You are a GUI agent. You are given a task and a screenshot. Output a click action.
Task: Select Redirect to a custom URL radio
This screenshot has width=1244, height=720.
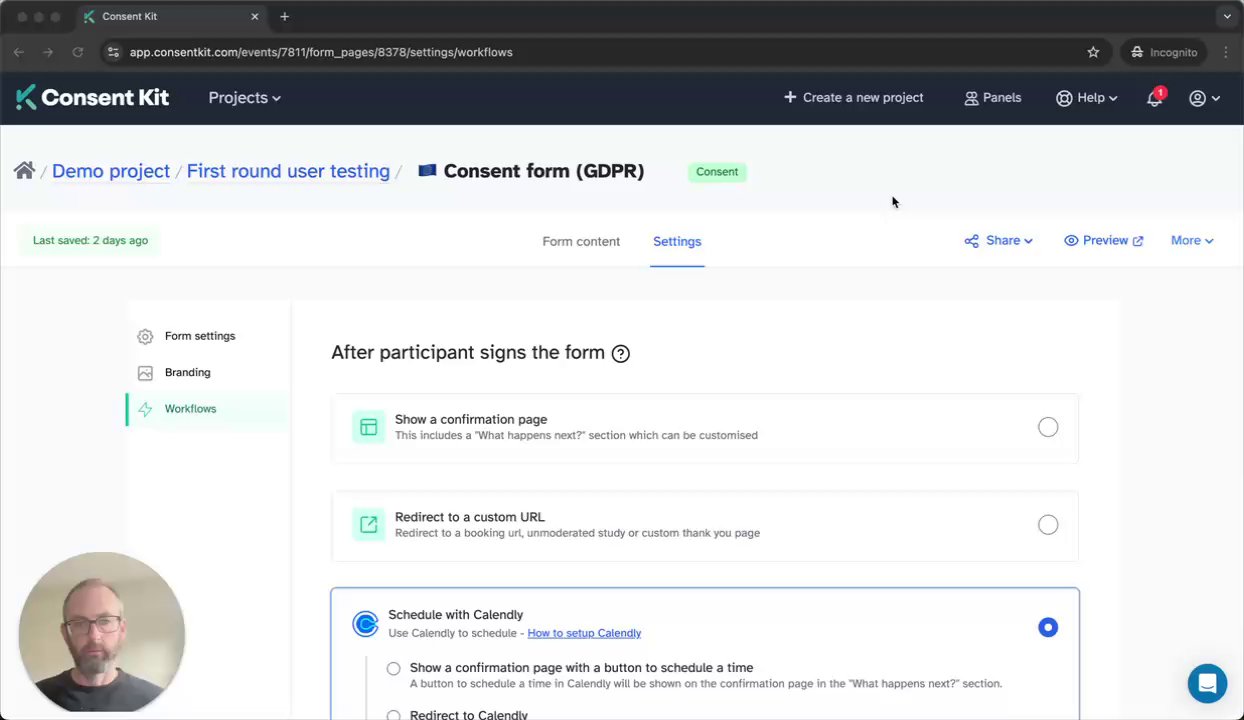click(1047, 525)
